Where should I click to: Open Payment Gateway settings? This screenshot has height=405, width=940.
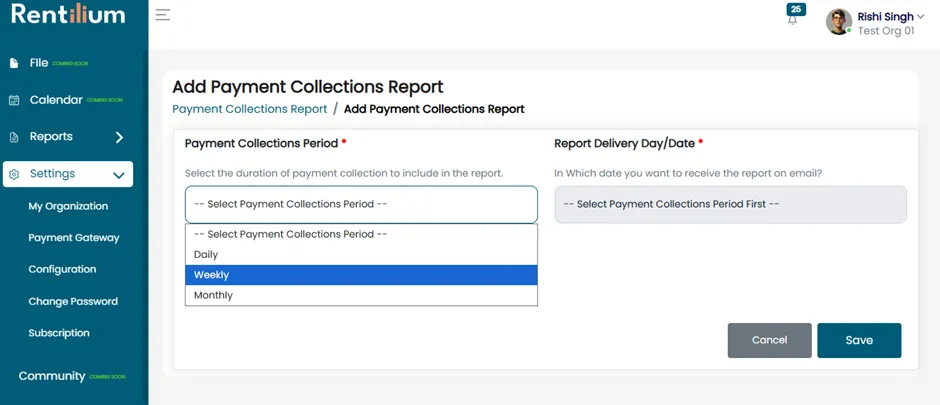tap(74, 238)
